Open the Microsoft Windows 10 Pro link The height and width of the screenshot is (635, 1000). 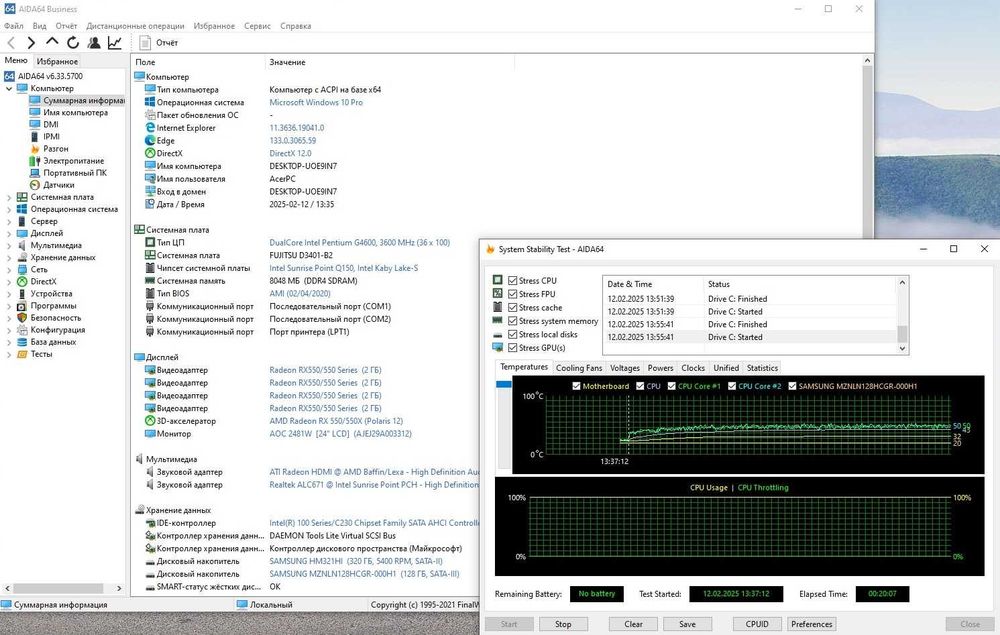316,102
